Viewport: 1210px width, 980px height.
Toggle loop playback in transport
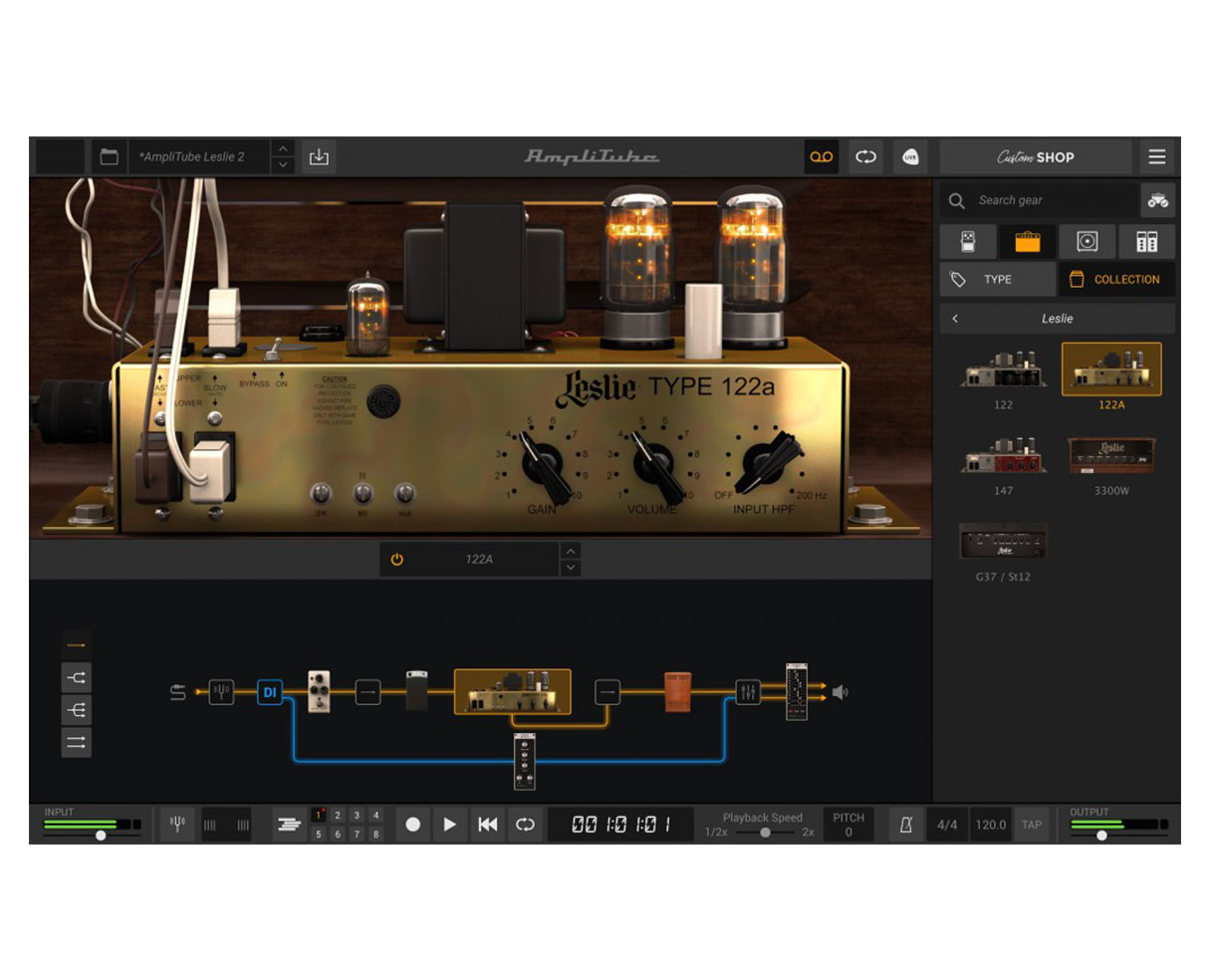tap(525, 825)
